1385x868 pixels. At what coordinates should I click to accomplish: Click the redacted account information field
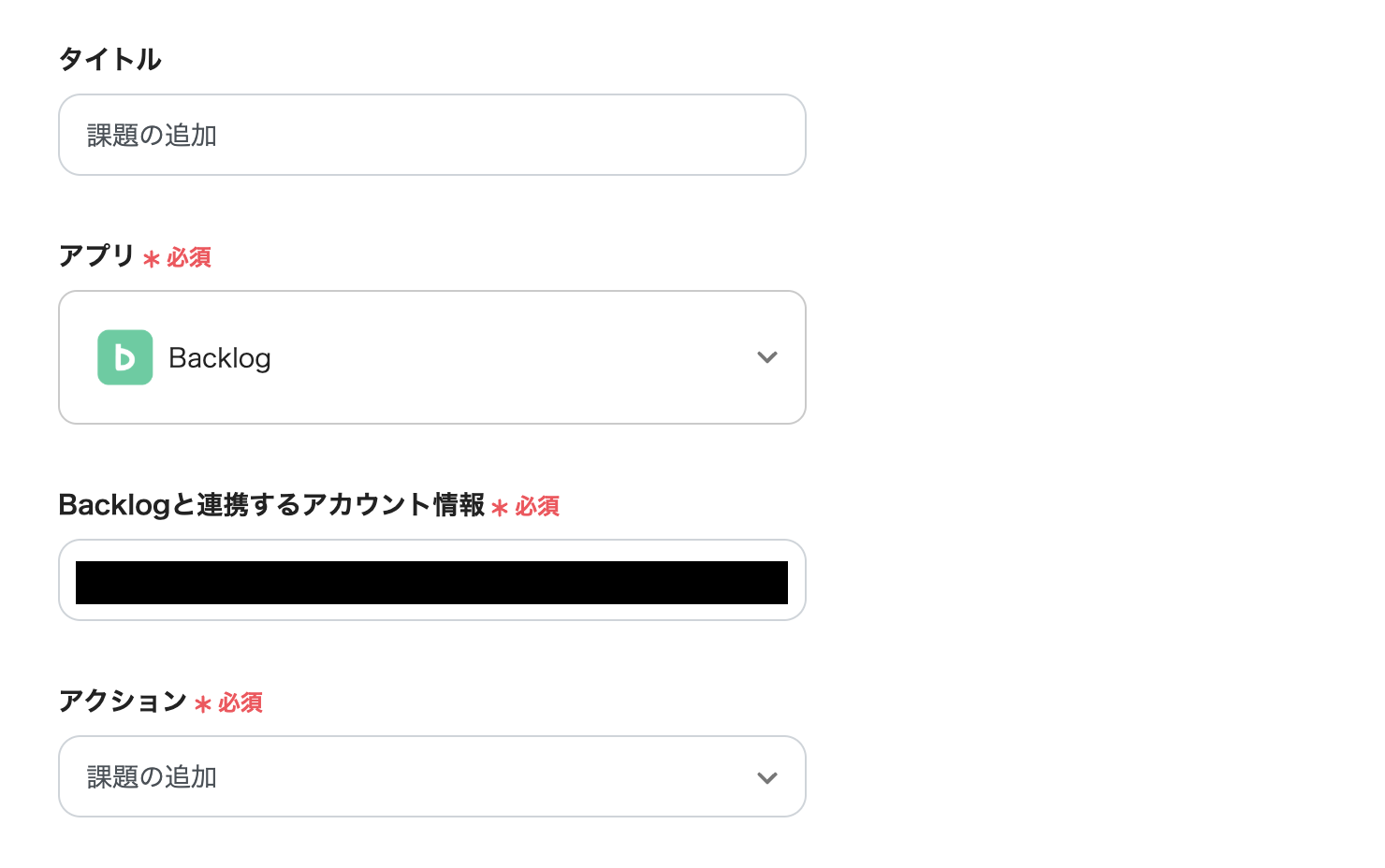(x=431, y=582)
